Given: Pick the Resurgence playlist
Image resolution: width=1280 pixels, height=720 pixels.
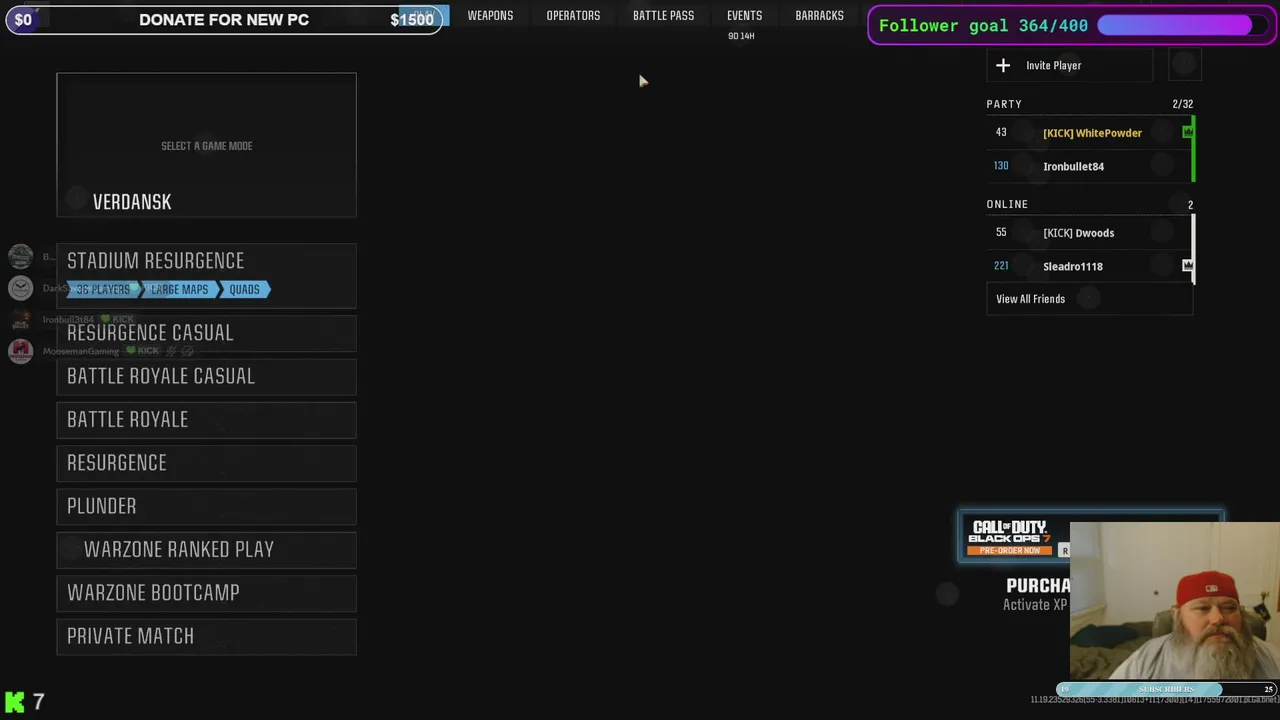Looking at the screenshot, I should (x=206, y=463).
